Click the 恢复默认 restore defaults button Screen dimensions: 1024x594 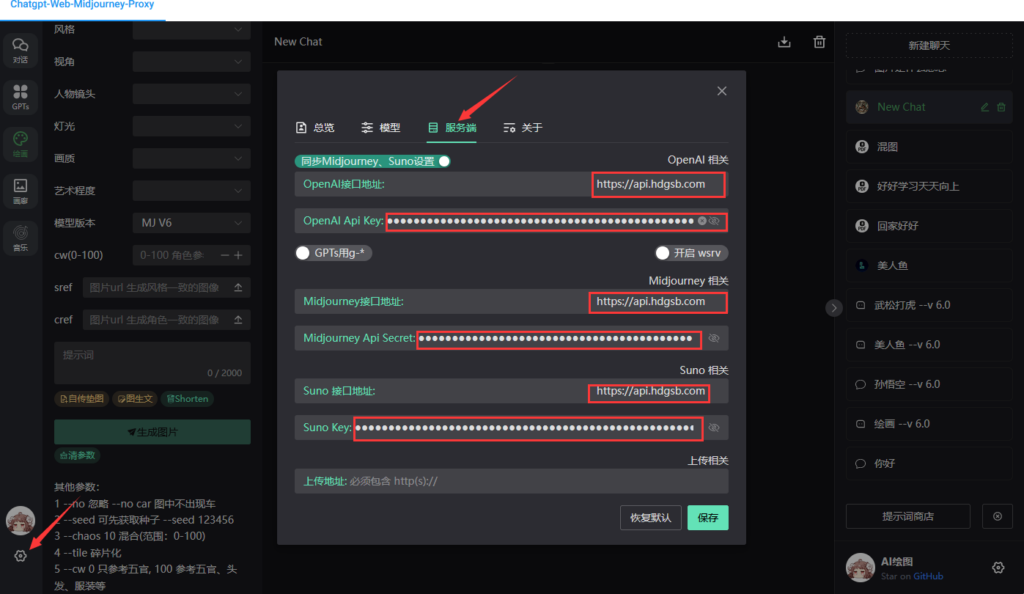tap(650, 517)
